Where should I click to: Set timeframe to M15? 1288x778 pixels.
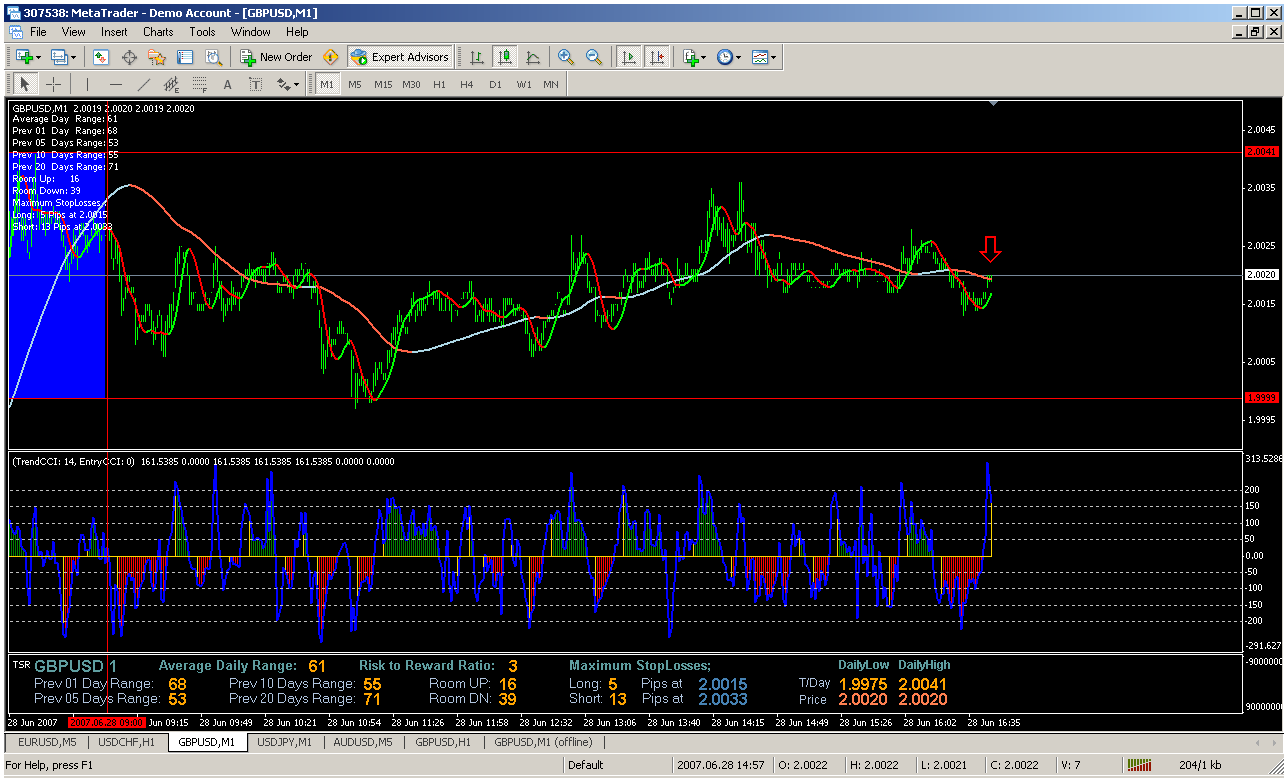pyautogui.click(x=383, y=85)
